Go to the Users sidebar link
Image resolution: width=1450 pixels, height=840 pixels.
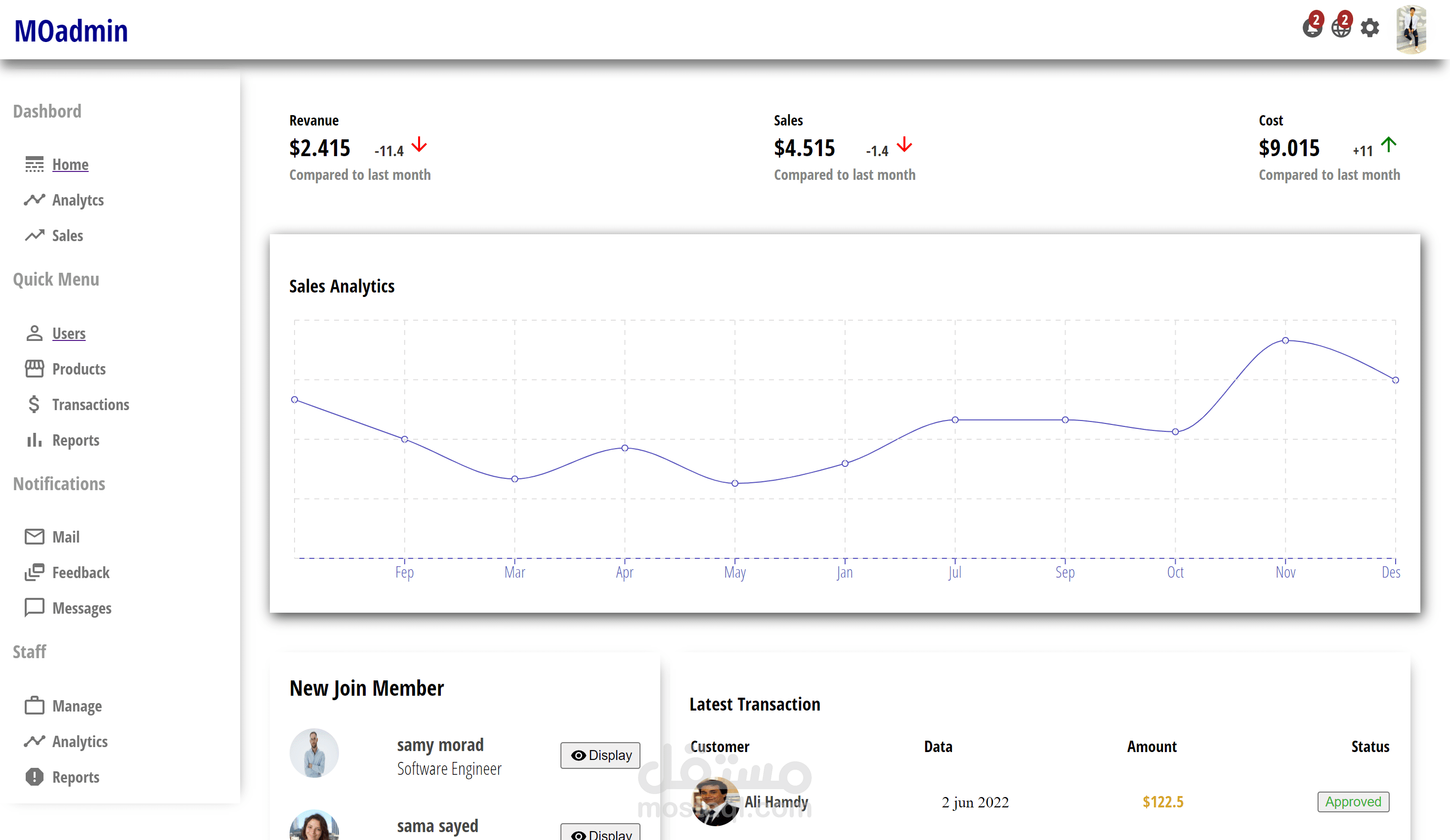69,333
